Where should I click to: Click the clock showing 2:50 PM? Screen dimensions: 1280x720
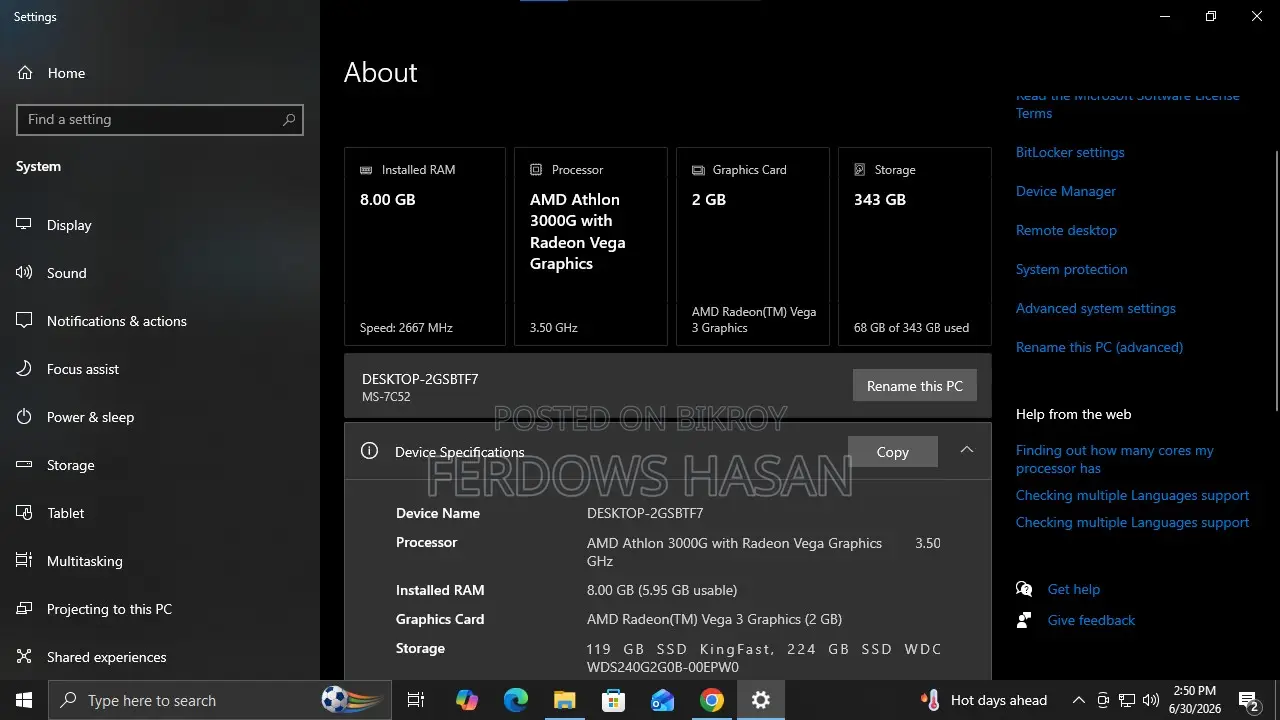1196,700
